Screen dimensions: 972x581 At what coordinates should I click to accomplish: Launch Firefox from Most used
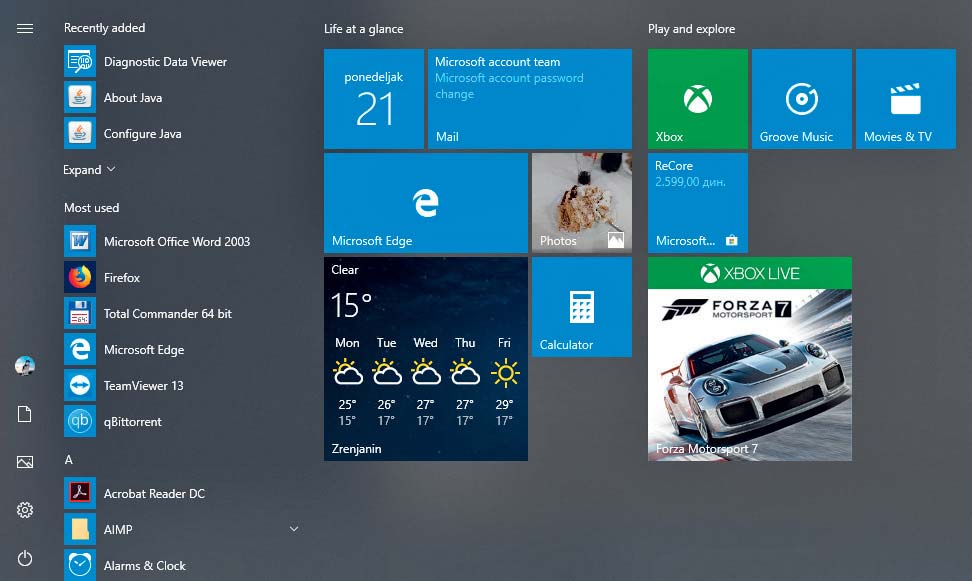point(80,277)
